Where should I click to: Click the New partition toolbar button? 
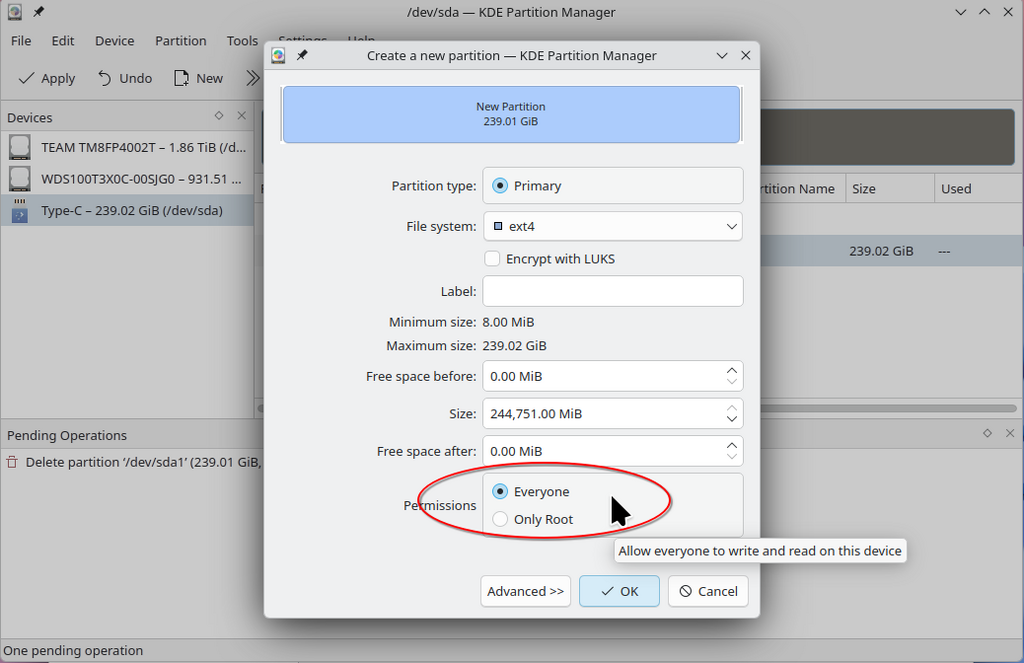click(x=199, y=78)
